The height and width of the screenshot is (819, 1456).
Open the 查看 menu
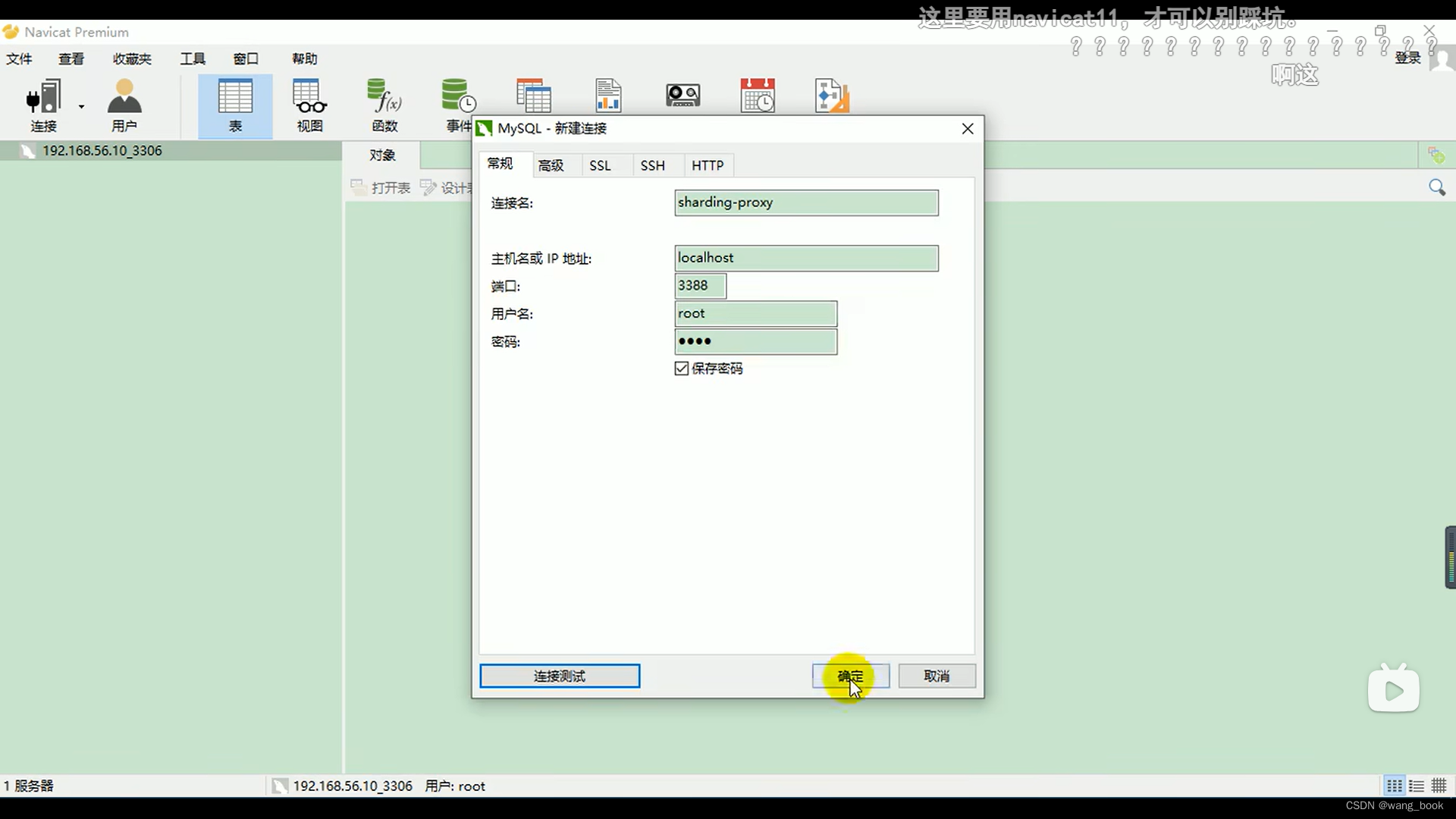pyautogui.click(x=71, y=59)
